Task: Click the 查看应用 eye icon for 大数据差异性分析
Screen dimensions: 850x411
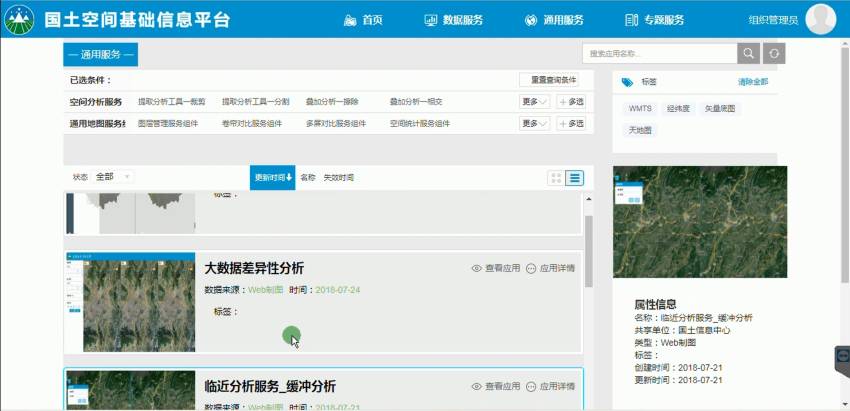Action: 477,268
